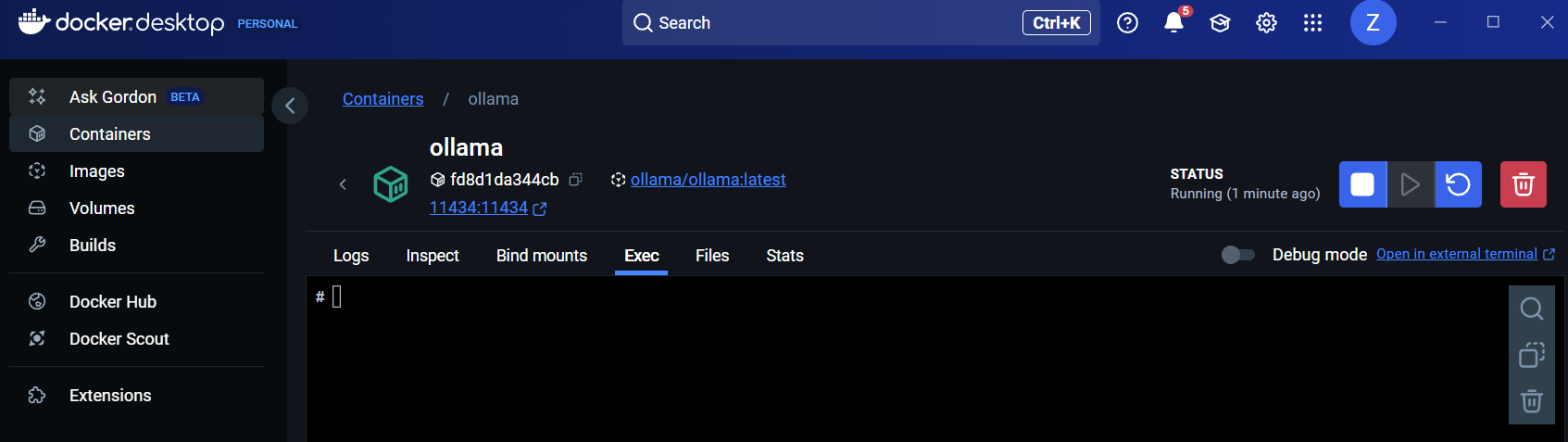Click the Running status text
Viewport: 1568px width, 442px height.
point(1245,194)
